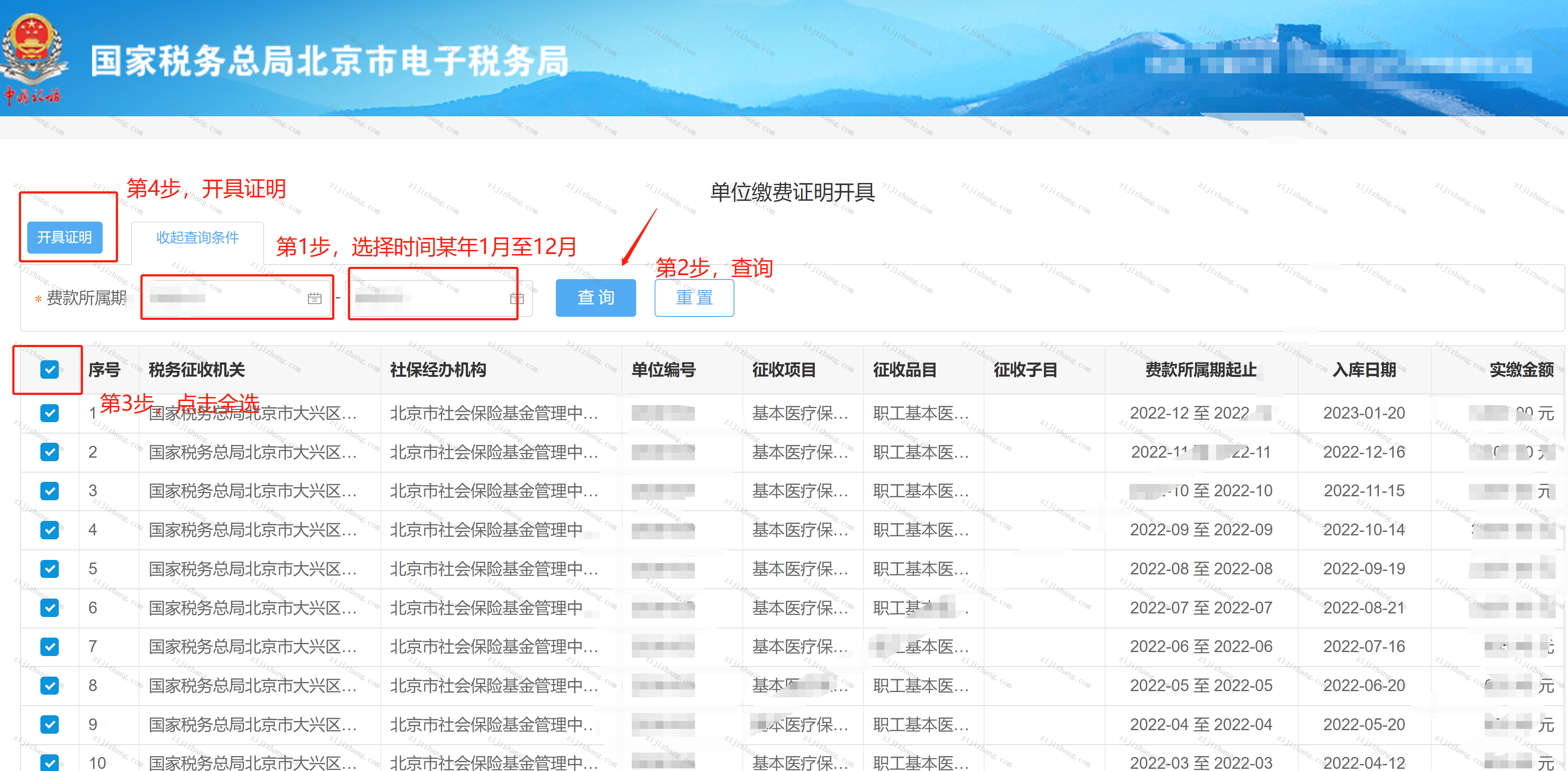
Task: Click the 国家税务总局北京市电子税务局 site title
Action: click(x=330, y=61)
